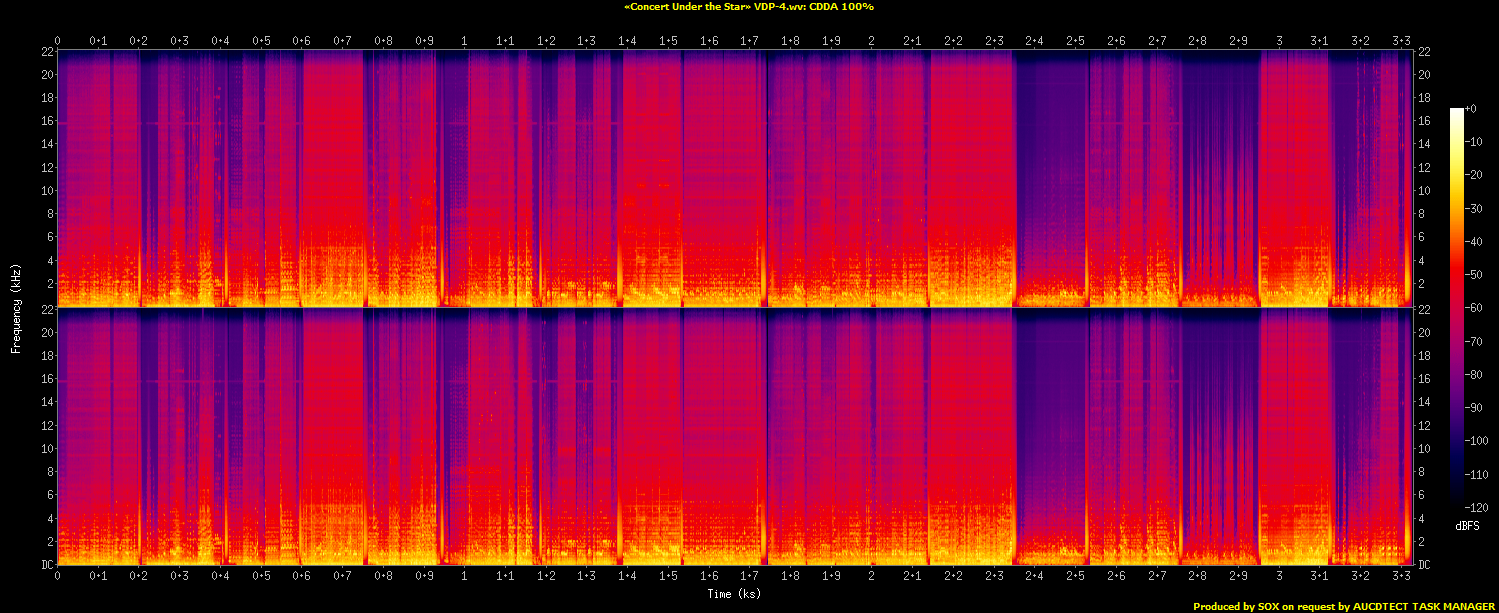
Task: Click the "2.4" marker on the top time axis
Action: (1034, 41)
